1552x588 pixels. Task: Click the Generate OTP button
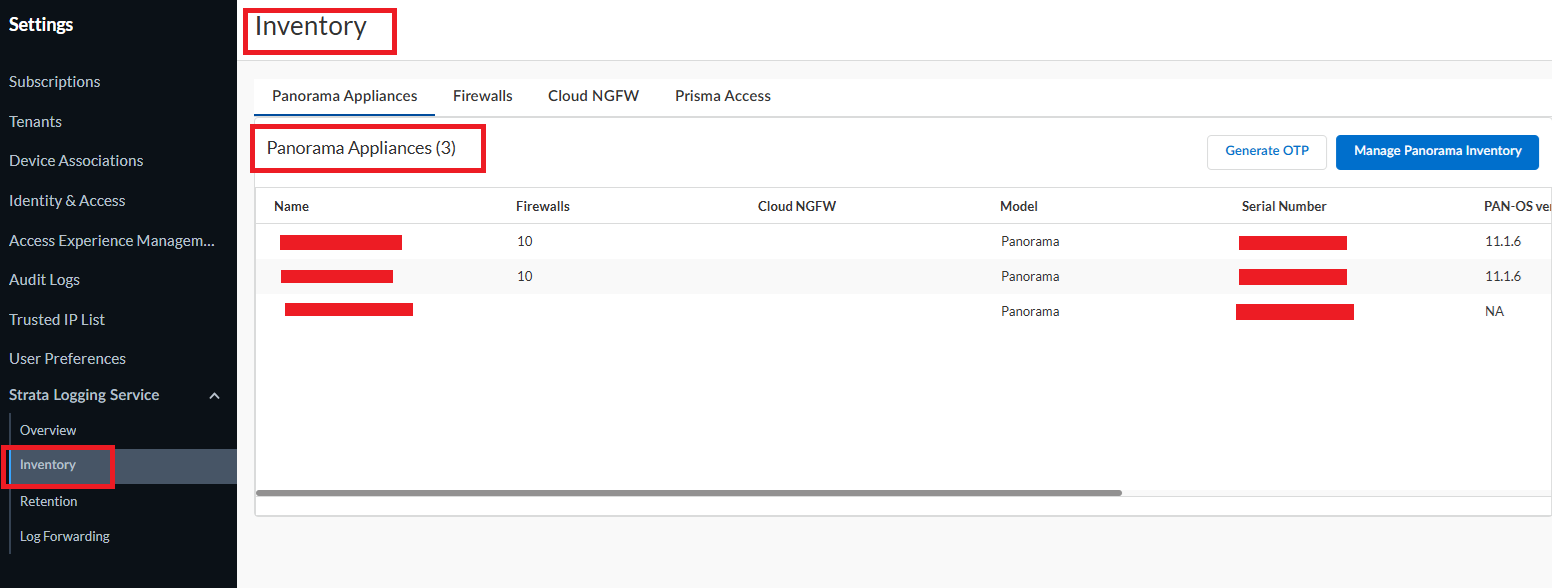(x=1267, y=151)
